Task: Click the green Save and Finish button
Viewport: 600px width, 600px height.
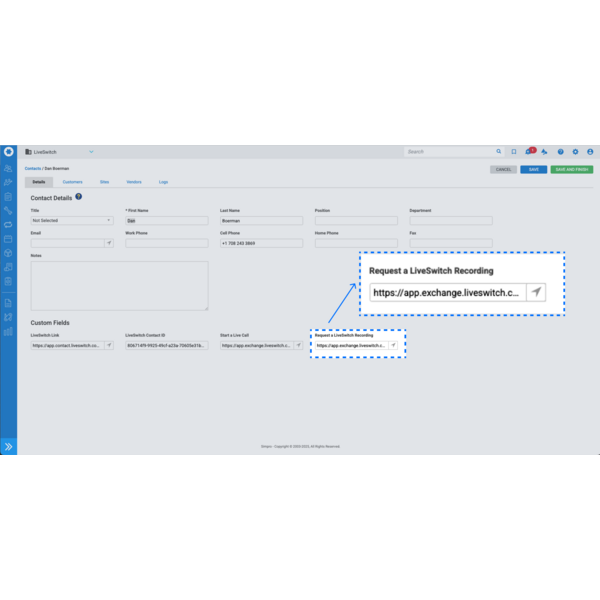Action: point(572,170)
